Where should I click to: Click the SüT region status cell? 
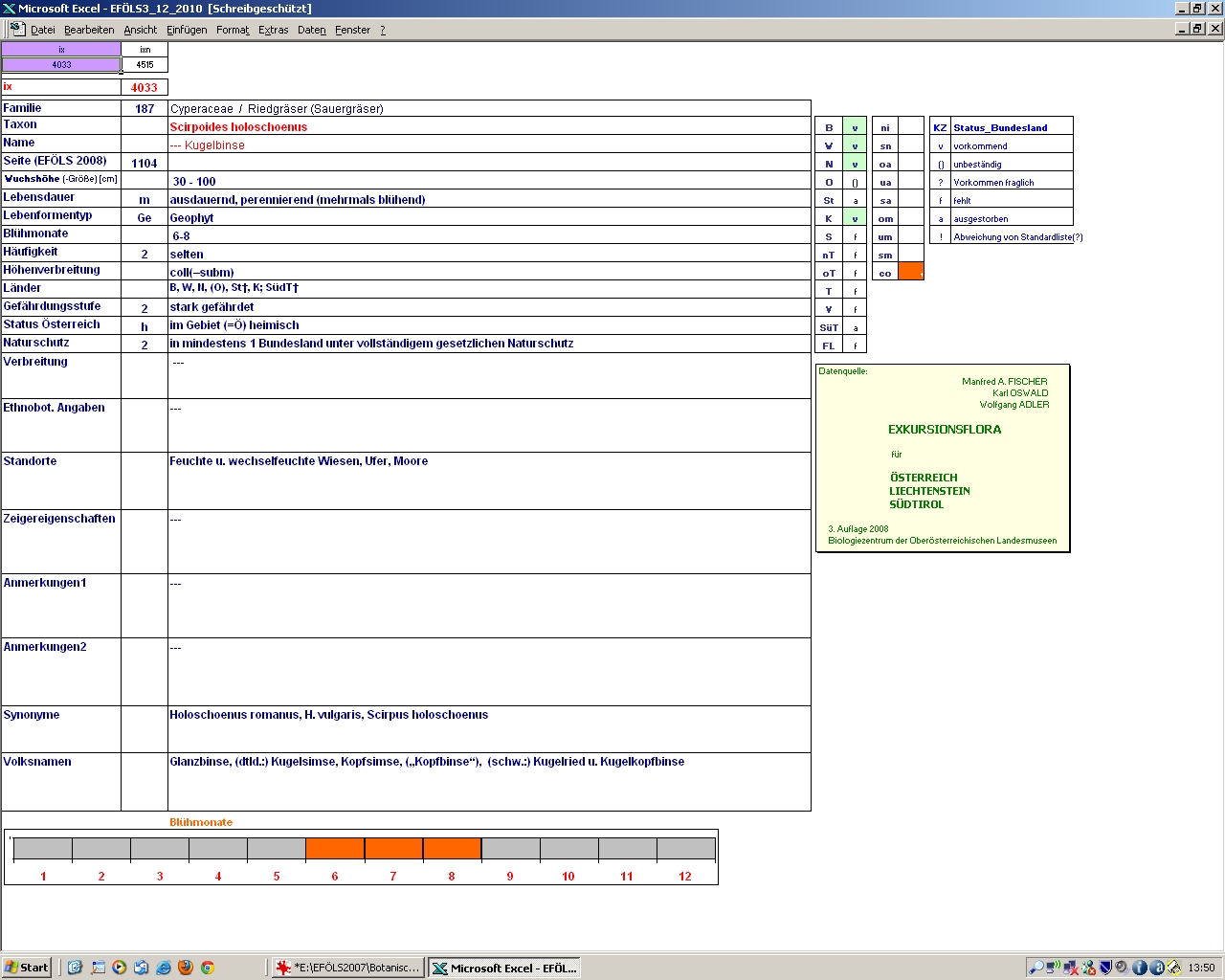(x=855, y=326)
